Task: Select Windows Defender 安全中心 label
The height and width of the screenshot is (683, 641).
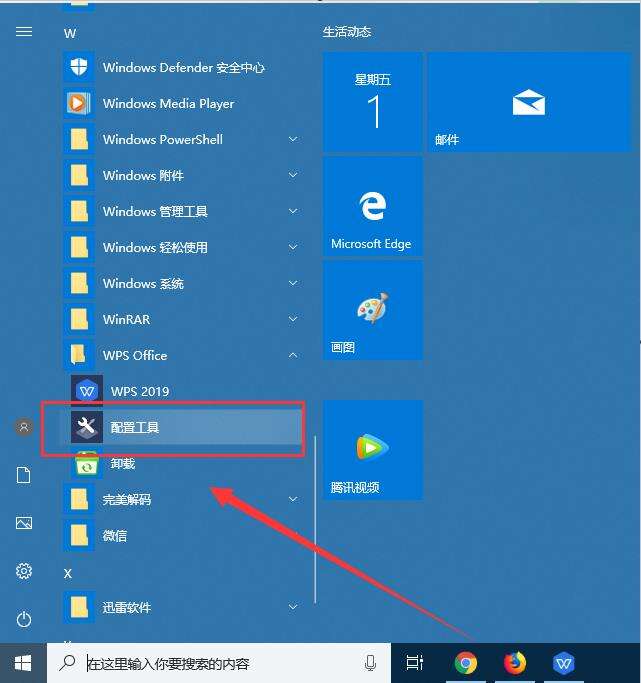Action: pos(184,68)
